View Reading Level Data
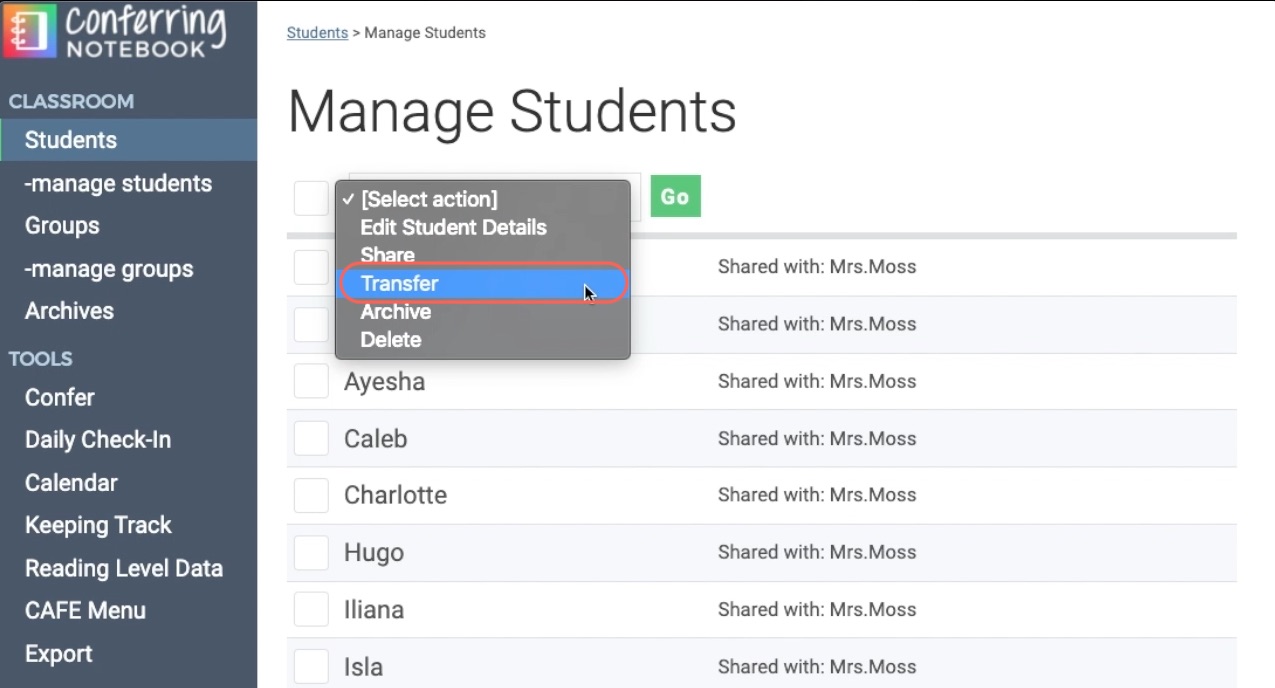The image size is (1275, 688). (123, 567)
